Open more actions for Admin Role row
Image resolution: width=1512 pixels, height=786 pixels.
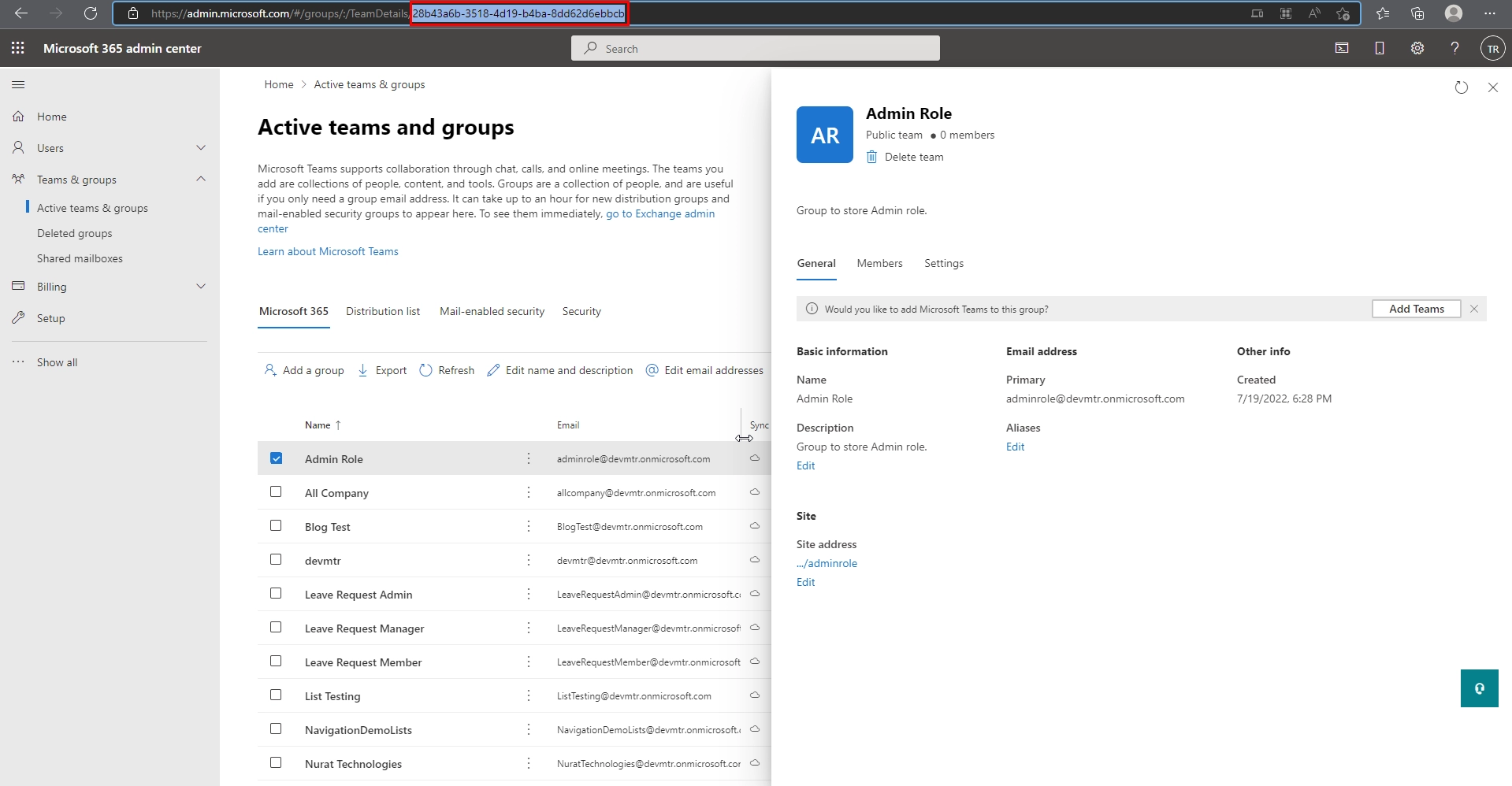[529, 458]
